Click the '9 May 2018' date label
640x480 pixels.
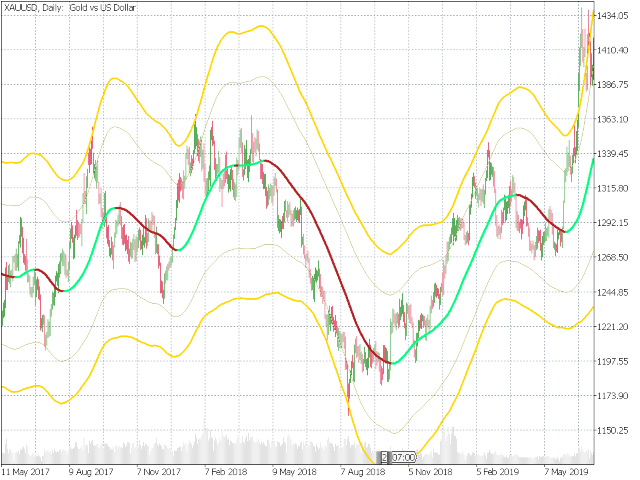(x=294, y=472)
